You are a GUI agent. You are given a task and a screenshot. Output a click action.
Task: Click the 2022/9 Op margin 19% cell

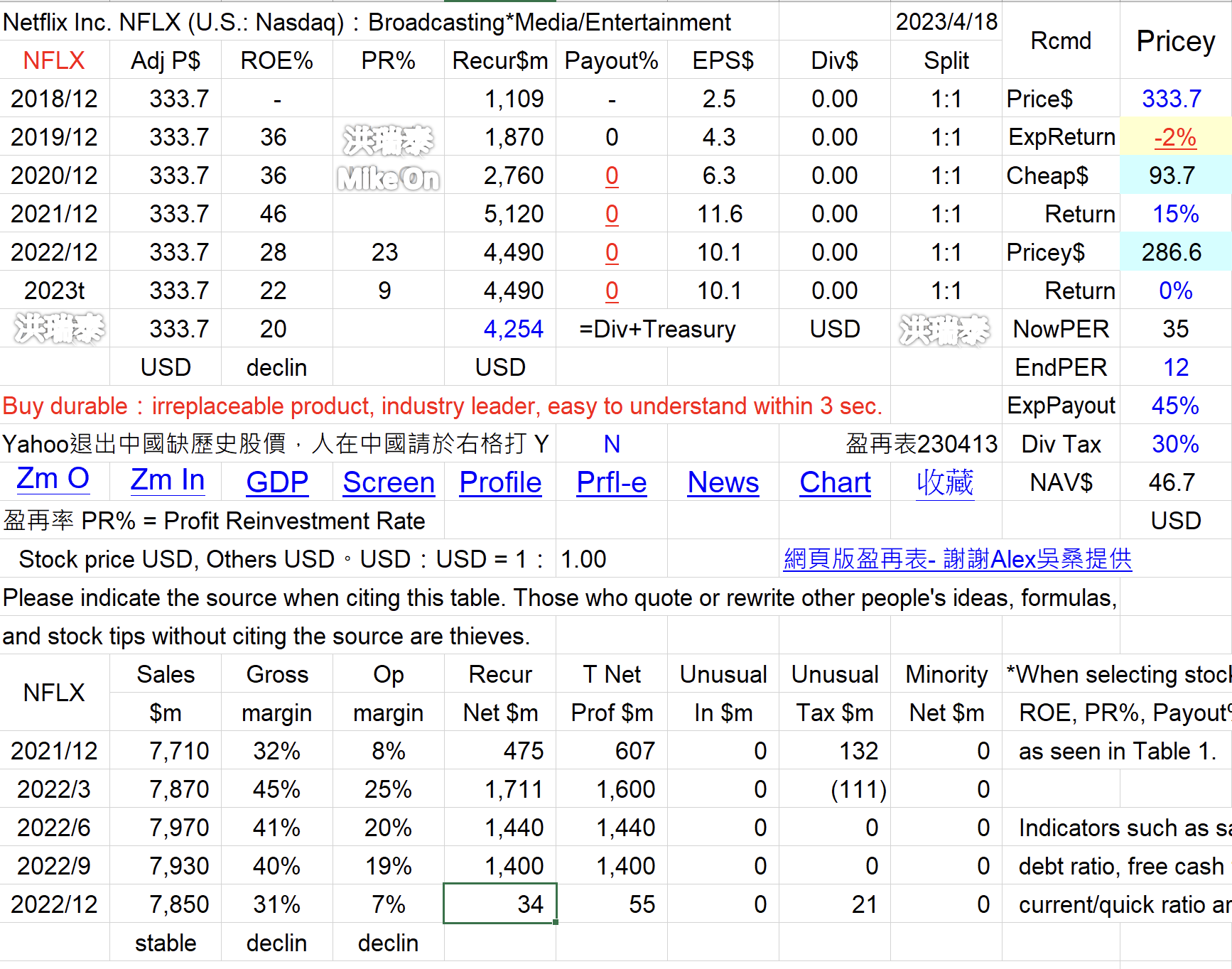[389, 866]
